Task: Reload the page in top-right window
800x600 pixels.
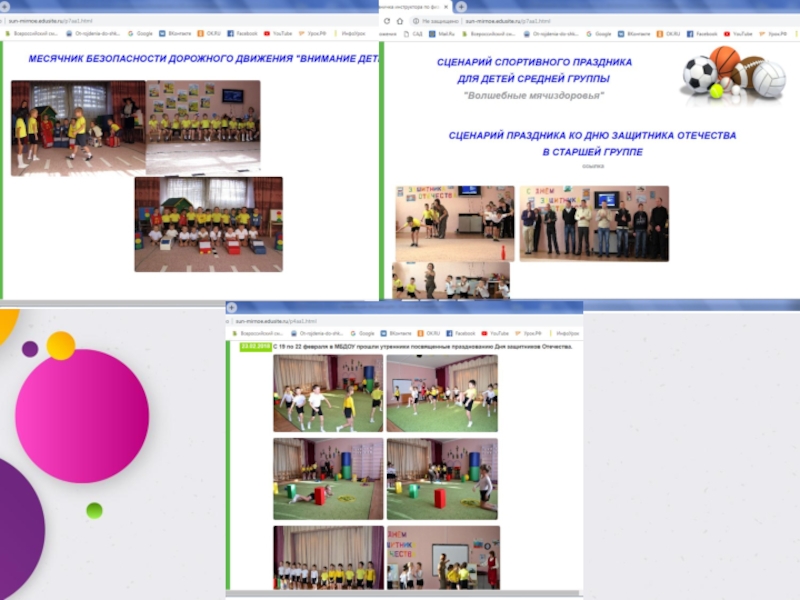Action: [x=386, y=21]
